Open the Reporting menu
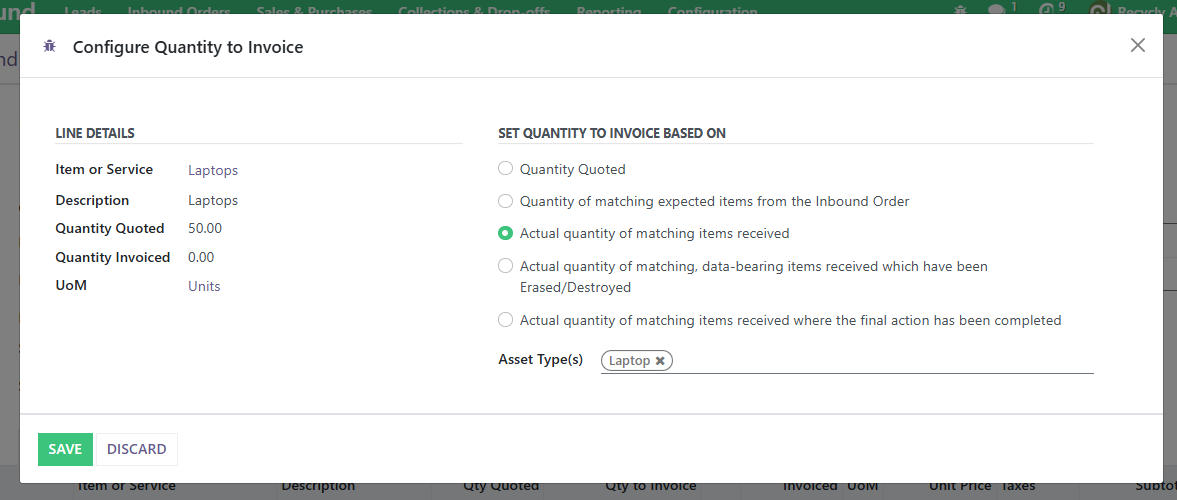This screenshot has height=500, width=1177. [609, 12]
